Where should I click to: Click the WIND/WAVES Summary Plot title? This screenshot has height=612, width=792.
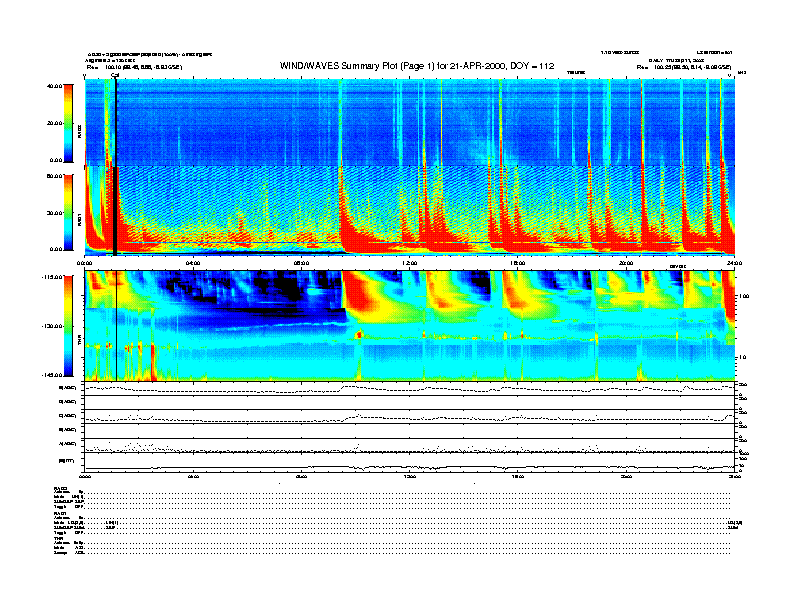pos(417,66)
